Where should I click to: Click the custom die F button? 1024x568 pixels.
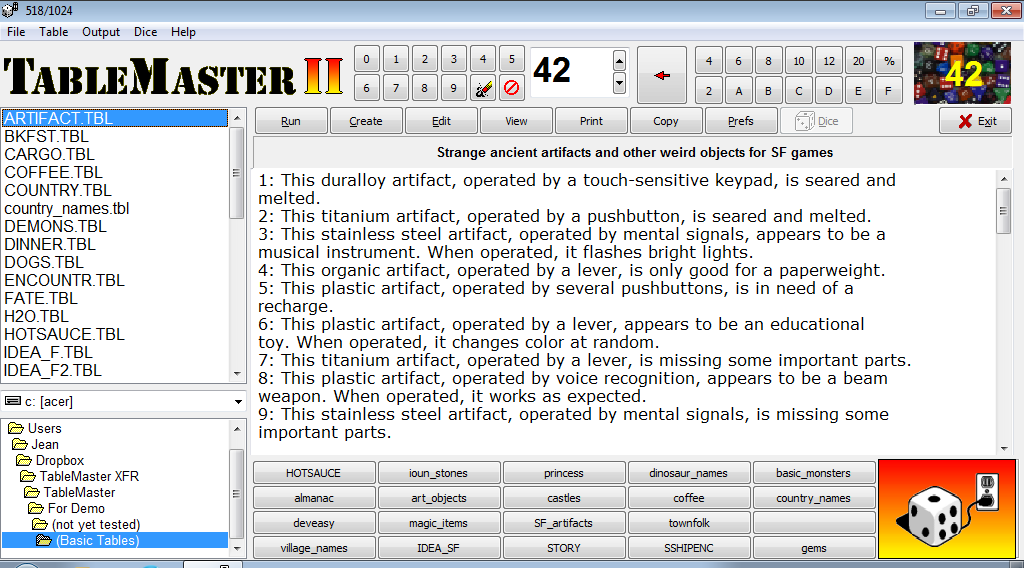(x=888, y=91)
